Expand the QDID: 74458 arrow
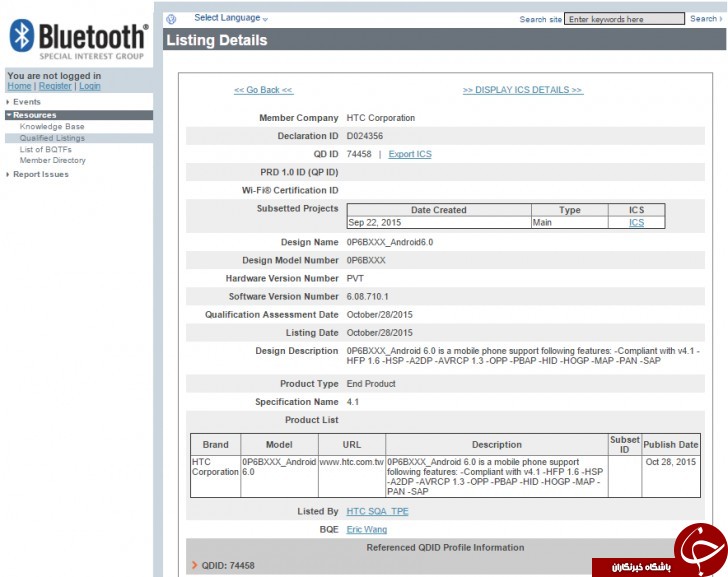Viewport: 728px width, 577px height. [x=195, y=565]
